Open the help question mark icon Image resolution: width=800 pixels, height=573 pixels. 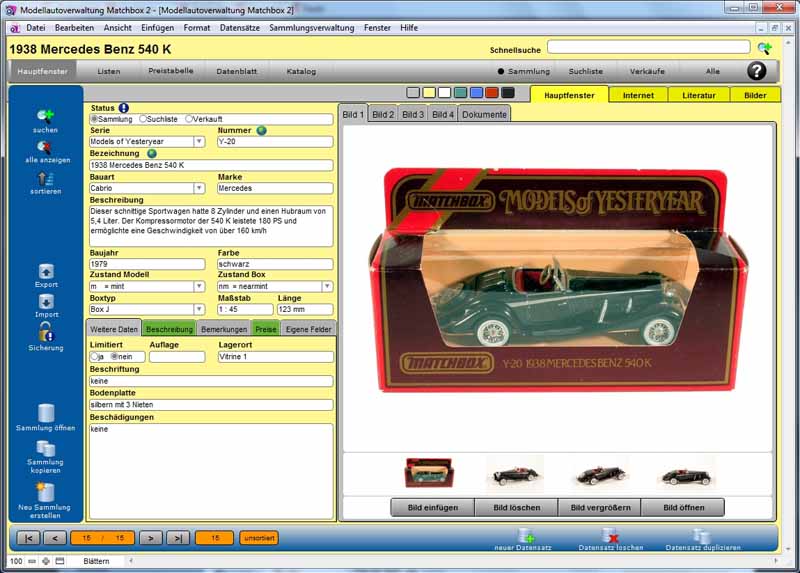[x=757, y=71]
